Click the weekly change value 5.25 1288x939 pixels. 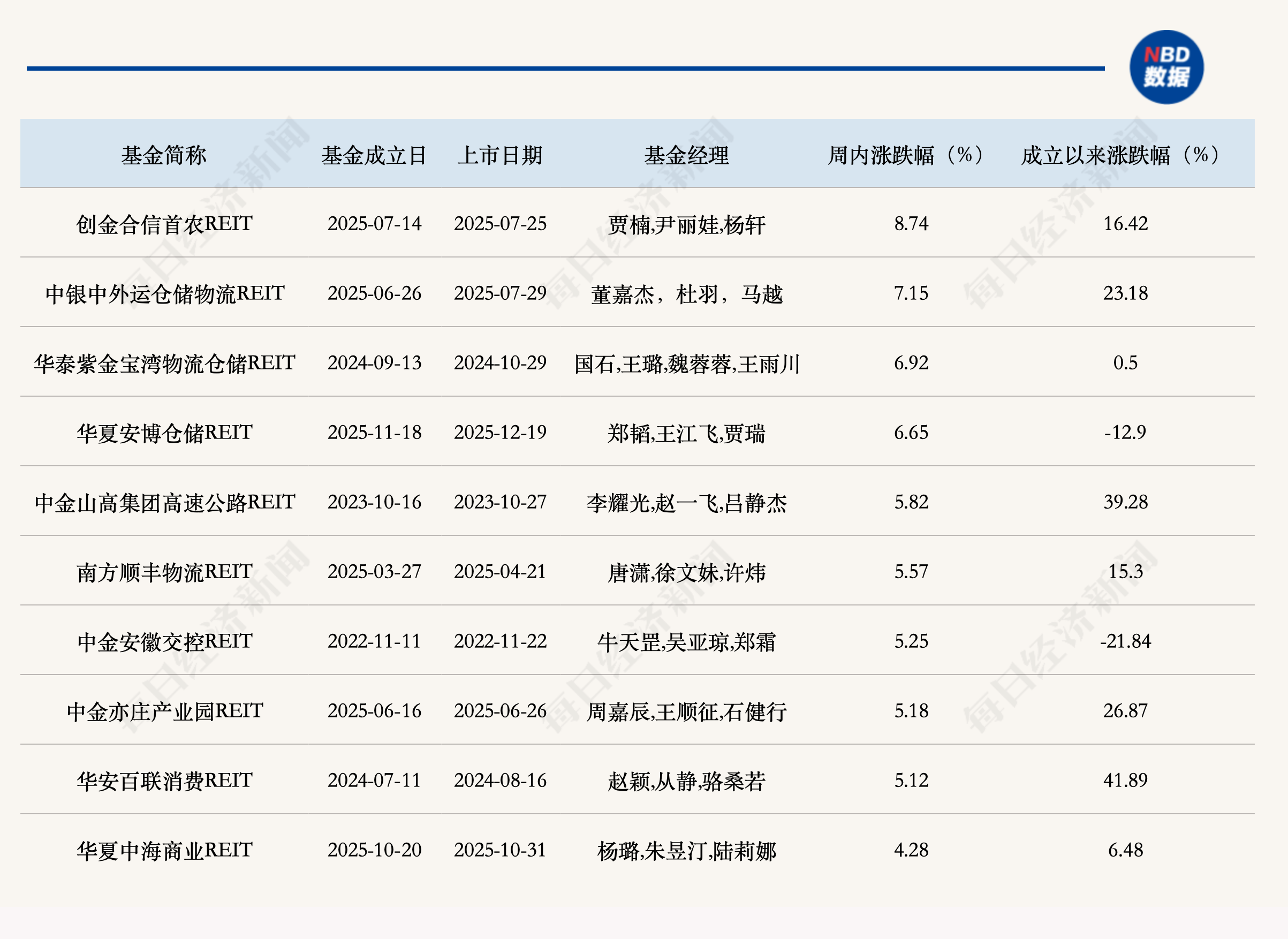(x=911, y=642)
